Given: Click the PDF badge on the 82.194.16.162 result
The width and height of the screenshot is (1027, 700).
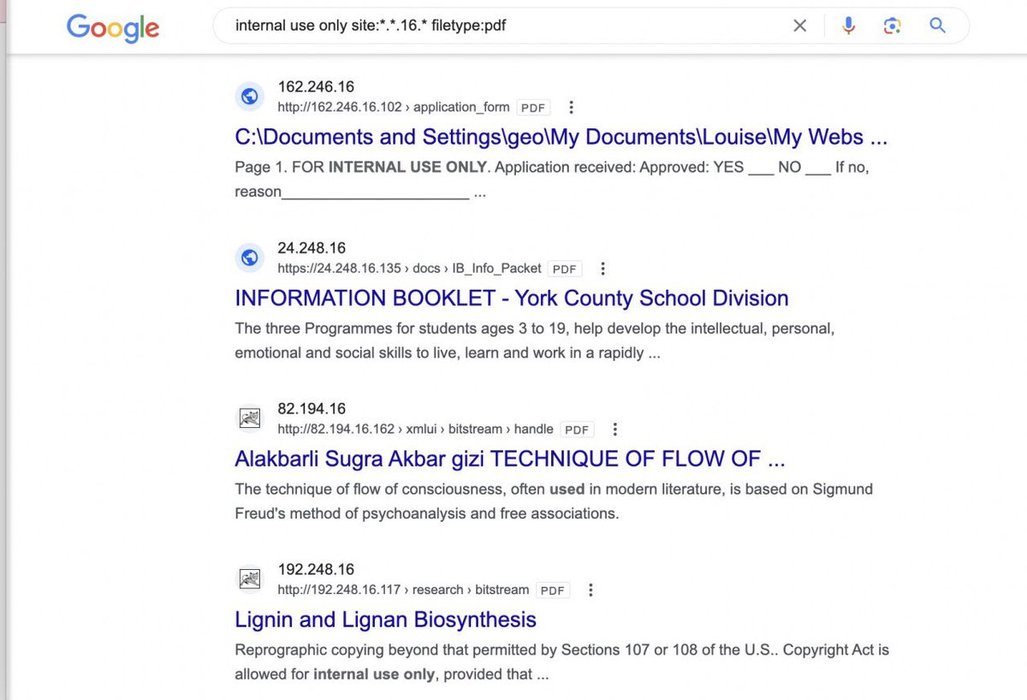Looking at the screenshot, I should click(576, 430).
